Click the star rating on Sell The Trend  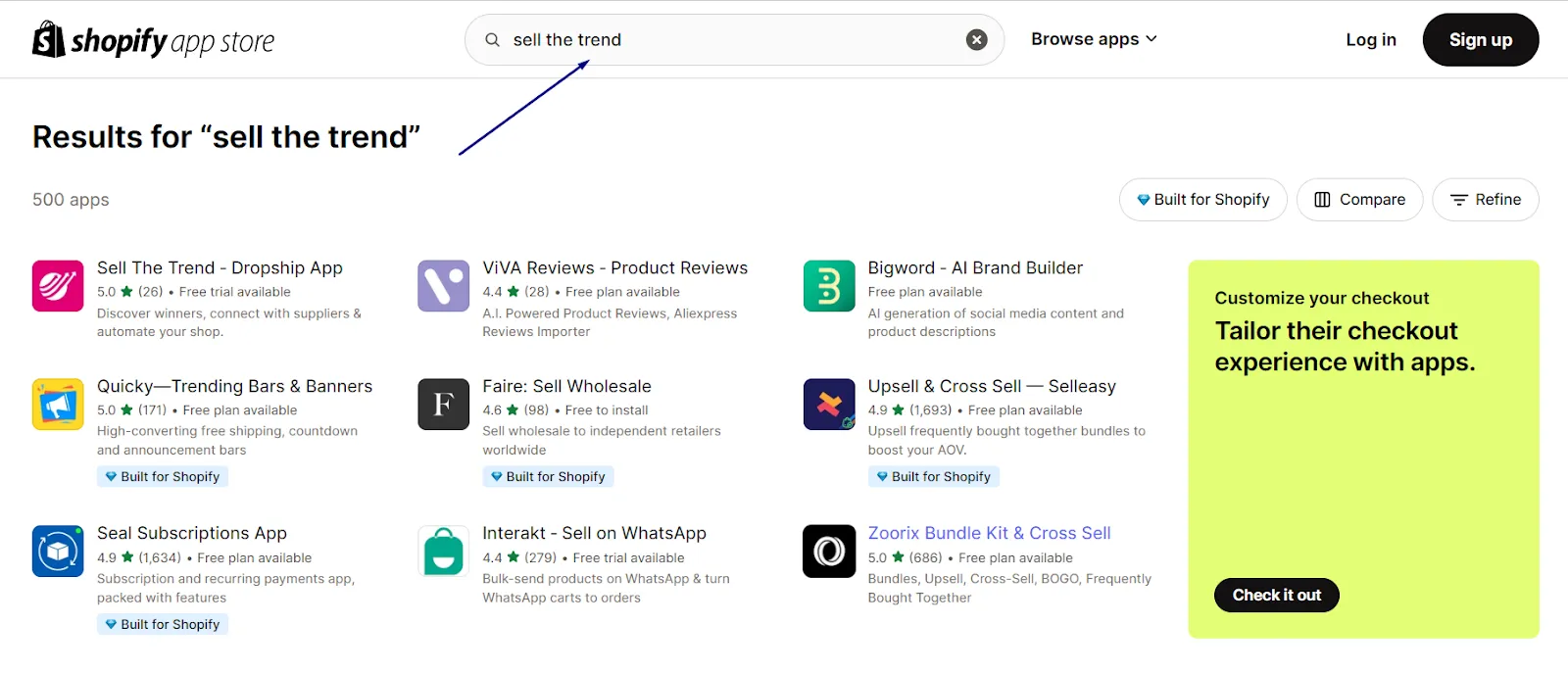(127, 292)
